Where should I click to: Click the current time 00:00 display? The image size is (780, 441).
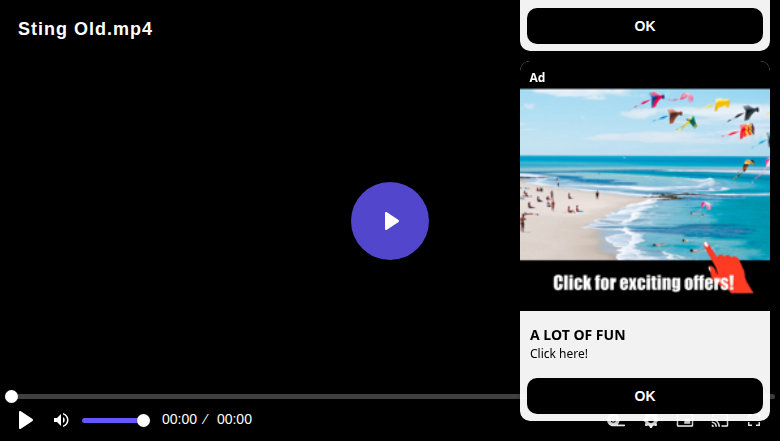[179, 419]
